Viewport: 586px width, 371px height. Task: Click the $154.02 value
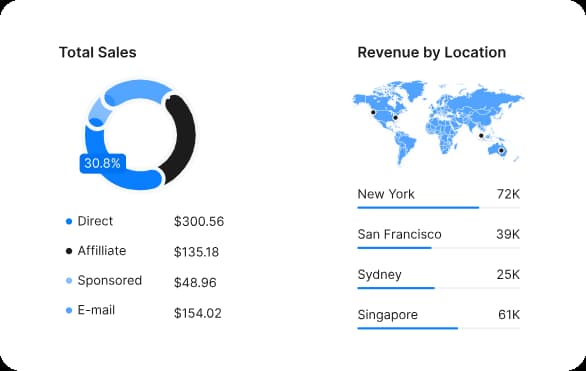tap(198, 313)
